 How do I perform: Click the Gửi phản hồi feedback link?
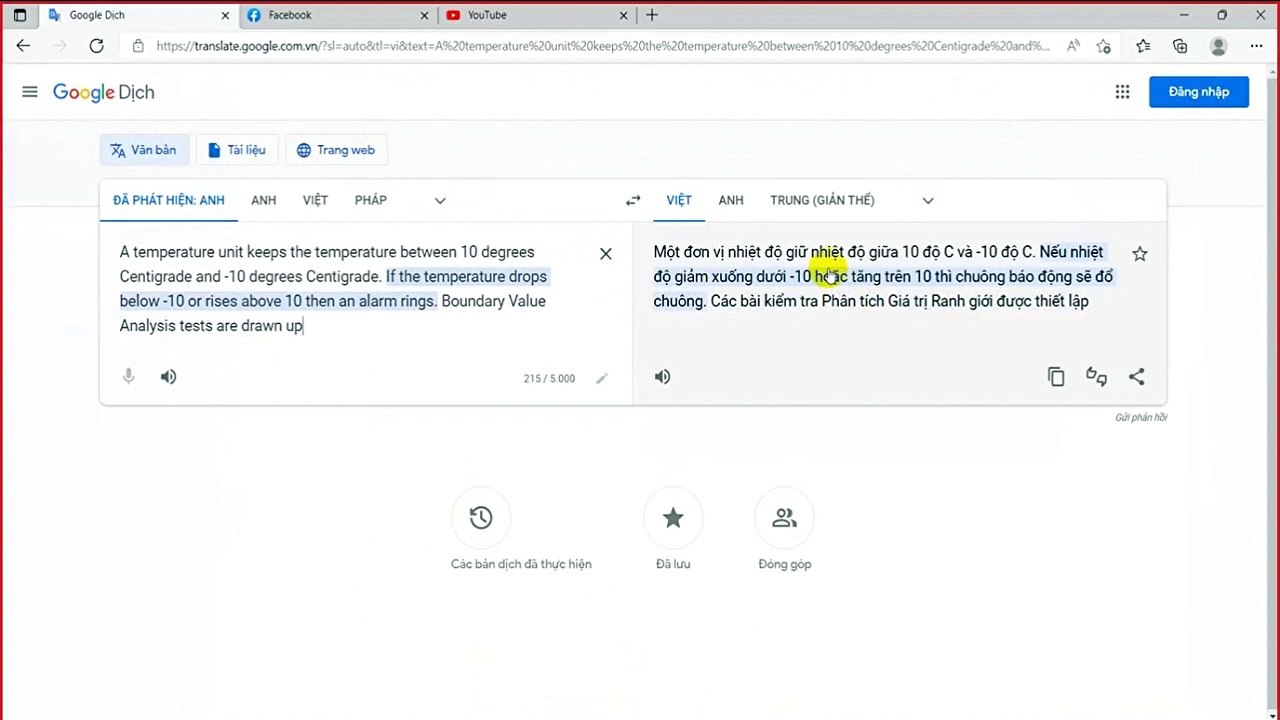point(1141,417)
